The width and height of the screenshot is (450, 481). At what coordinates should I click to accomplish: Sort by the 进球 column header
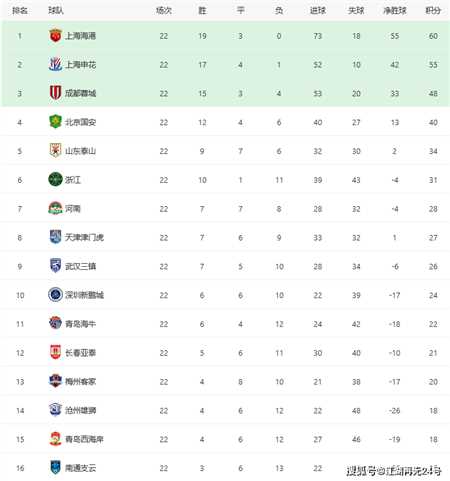318,10
